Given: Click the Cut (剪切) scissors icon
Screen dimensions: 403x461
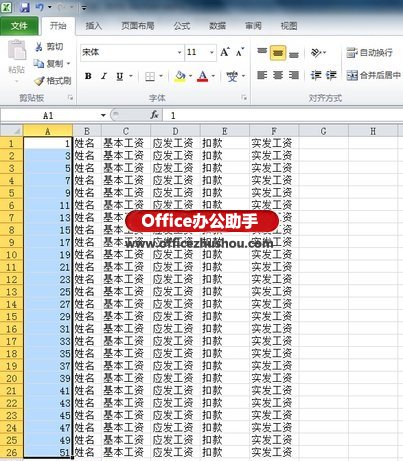Looking at the screenshot, I should tap(39, 46).
